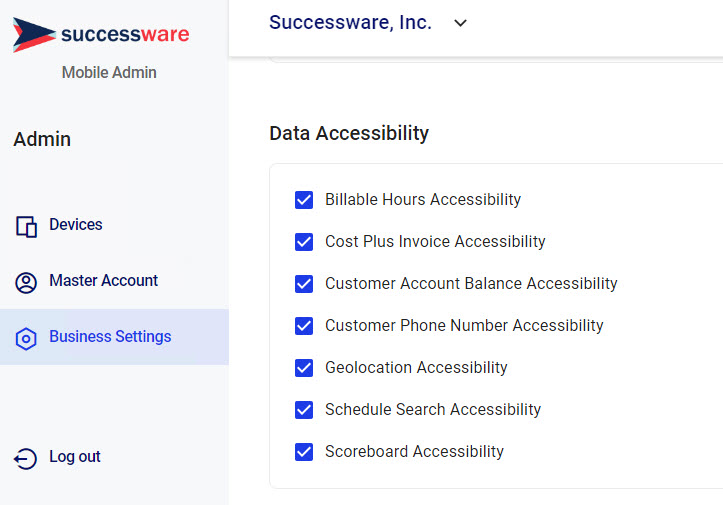The width and height of the screenshot is (723, 505).
Task: Uncheck Customer Phone Number Accessibility
Action: pyautogui.click(x=304, y=326)
